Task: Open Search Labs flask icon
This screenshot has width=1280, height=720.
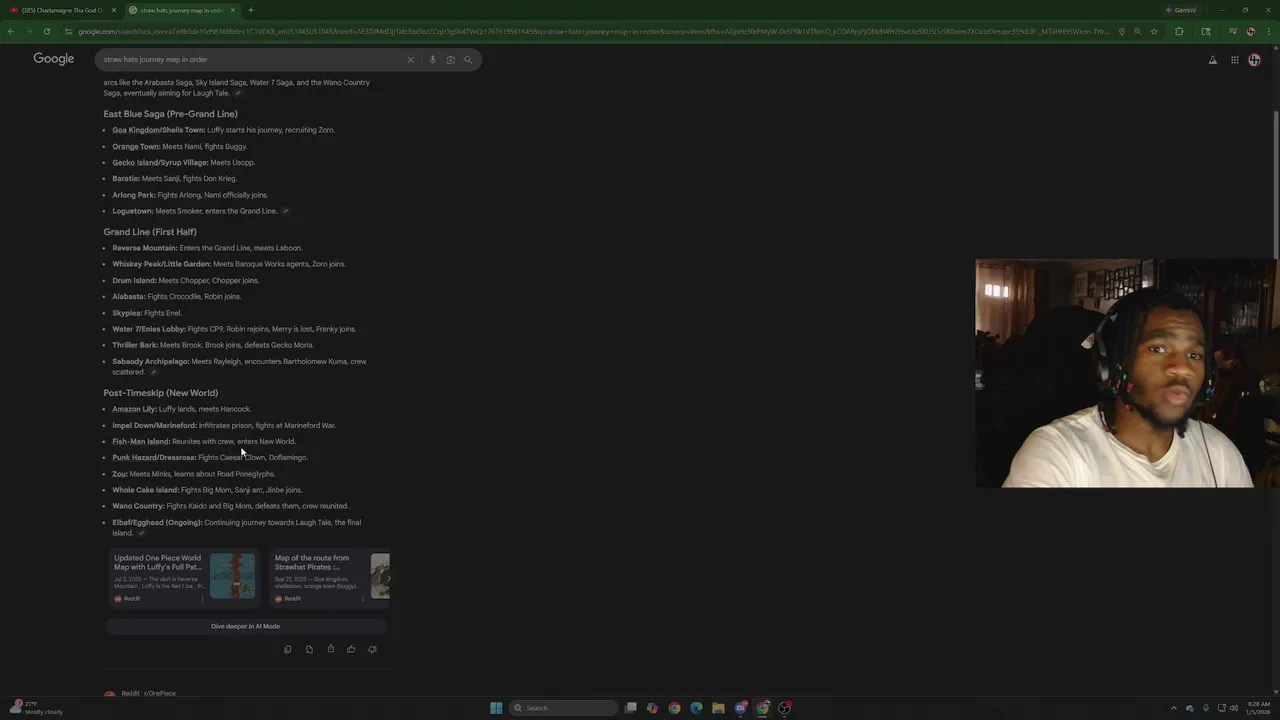Action: (1213, 60)
